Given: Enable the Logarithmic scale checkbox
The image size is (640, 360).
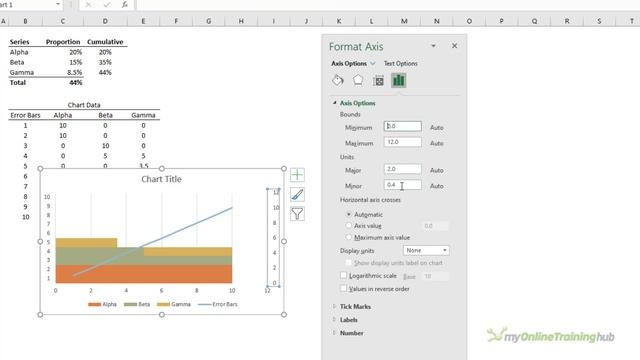Looking at the screenshot, I should click(344, 276).
